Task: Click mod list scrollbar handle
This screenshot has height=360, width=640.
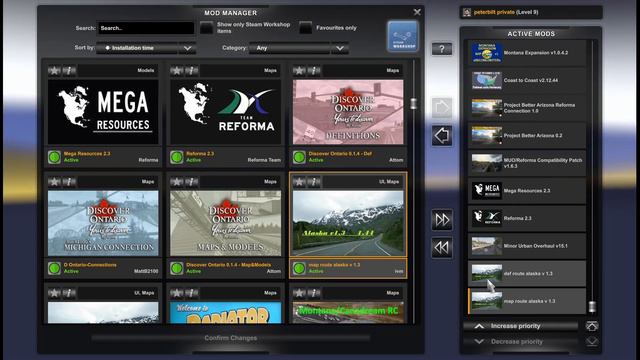Action: [x=413, y=104]
